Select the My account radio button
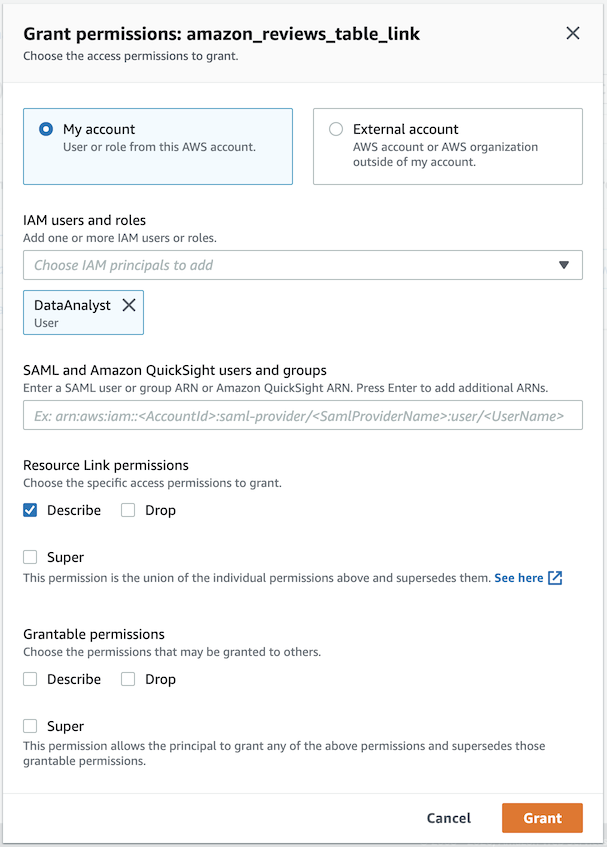 tap(45, 129)
